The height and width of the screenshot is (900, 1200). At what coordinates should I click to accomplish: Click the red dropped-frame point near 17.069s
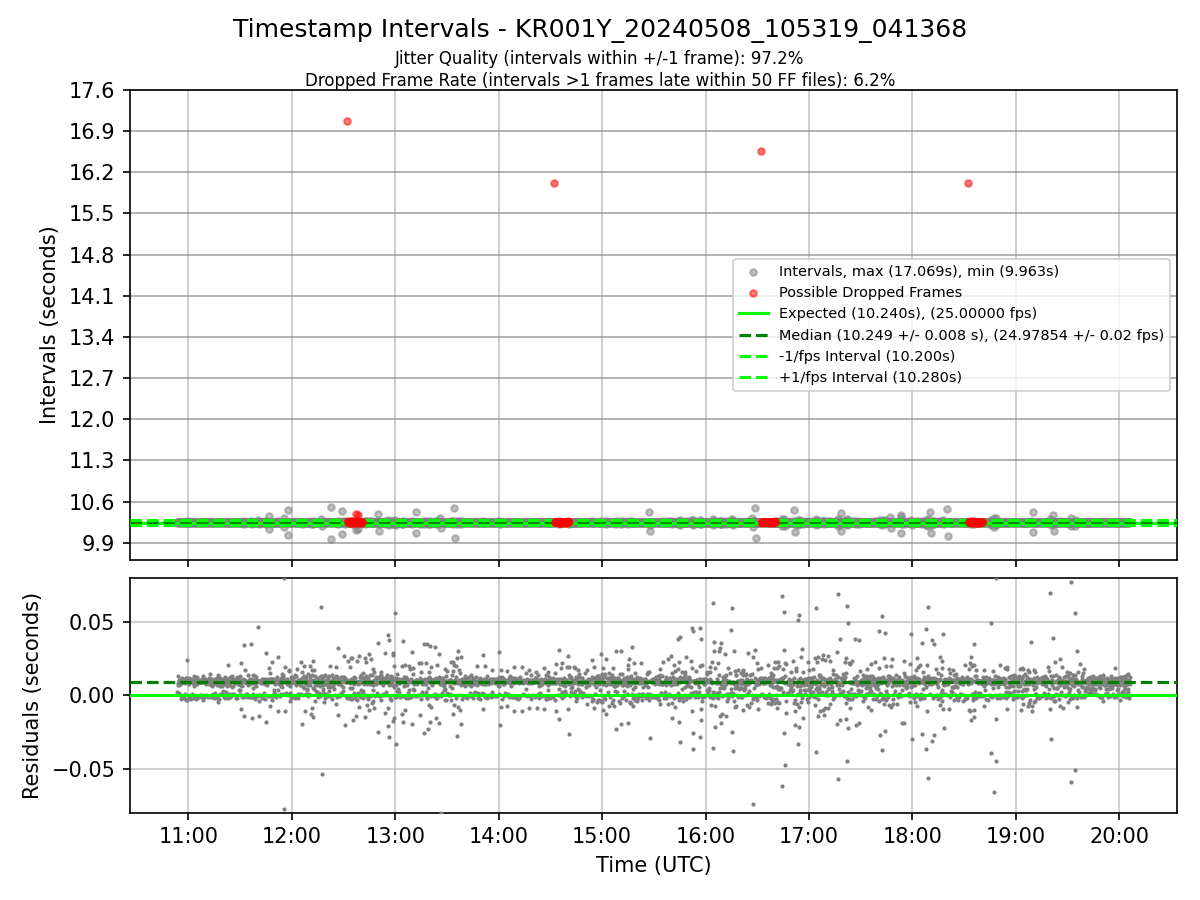click(347, 121)
